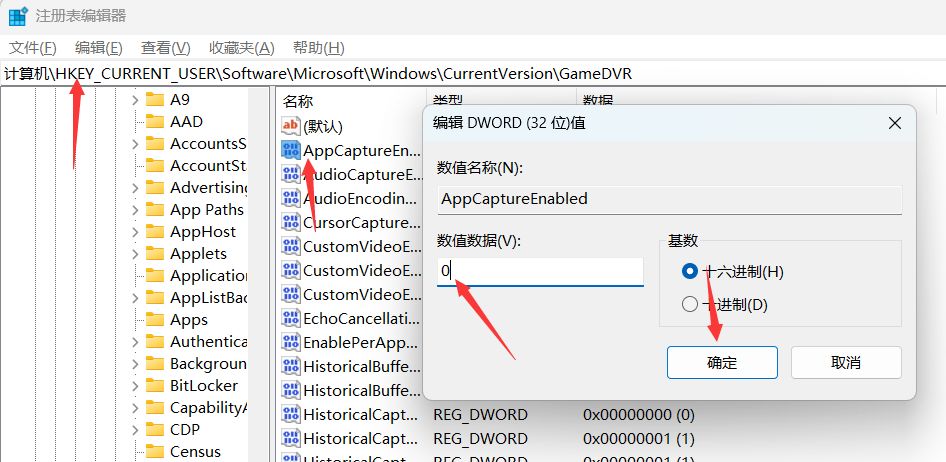Image resolution: width=946 pixels, height=462 pixels.
Task: Click the Authentica folder icon
Action: tap(155, 341)
